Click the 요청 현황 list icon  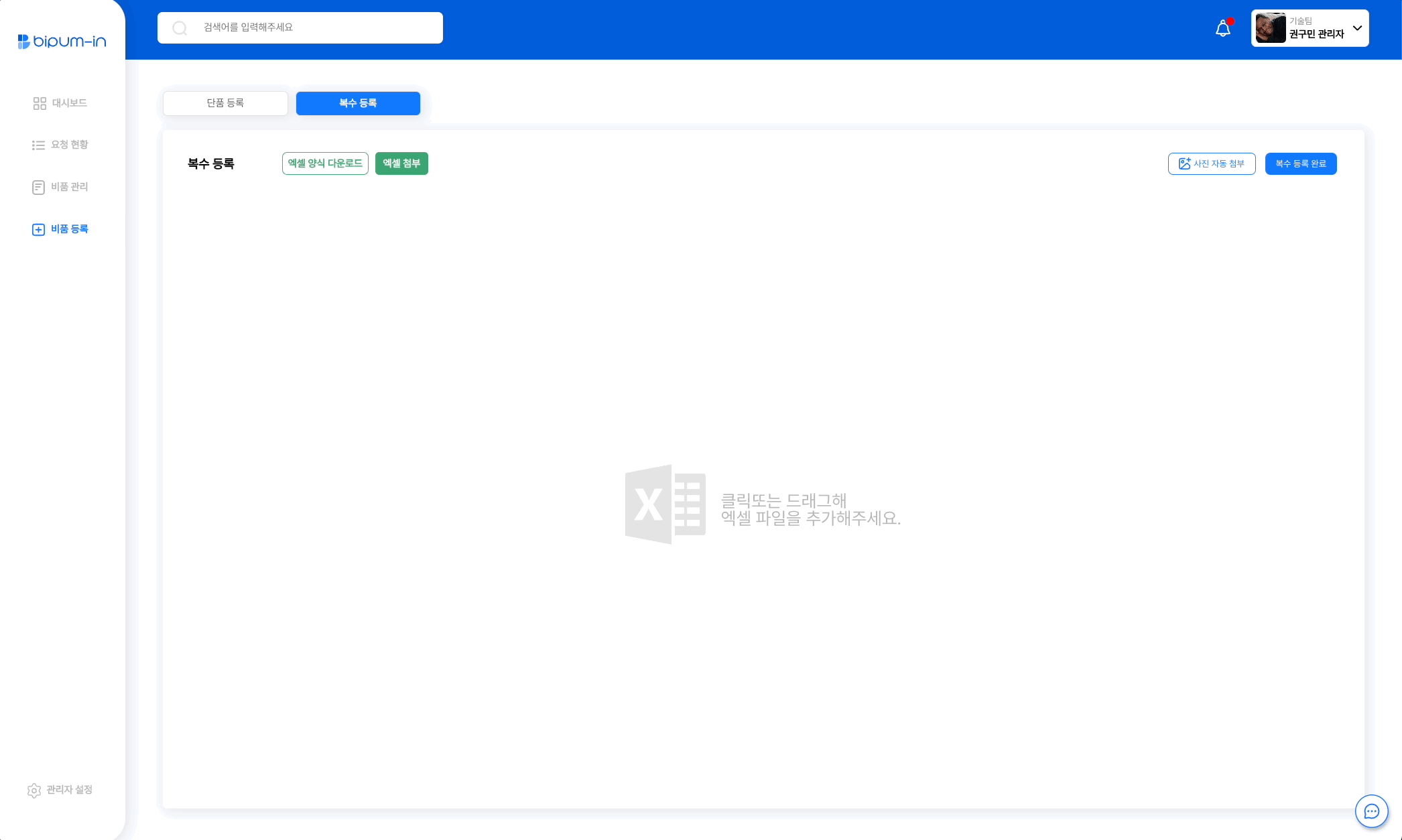tap(38, 145)
